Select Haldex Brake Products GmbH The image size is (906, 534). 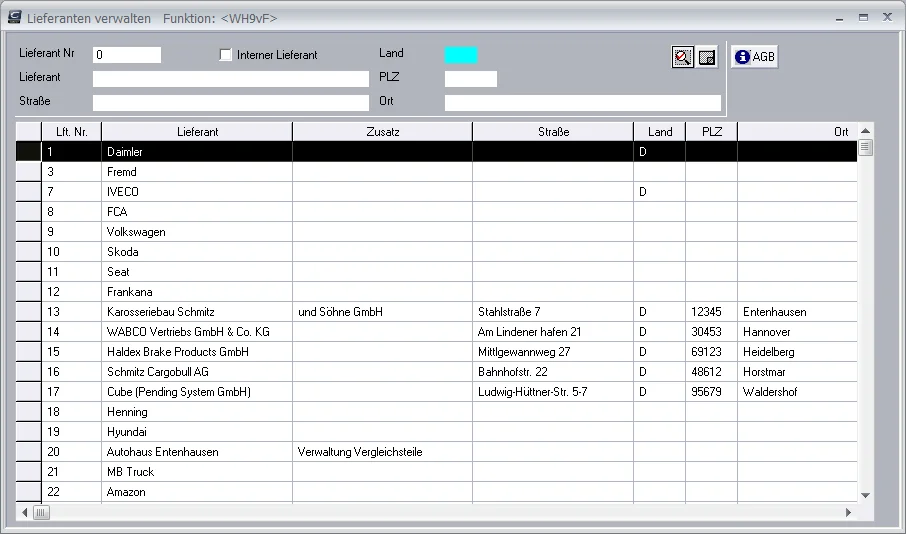click(197, 352)
